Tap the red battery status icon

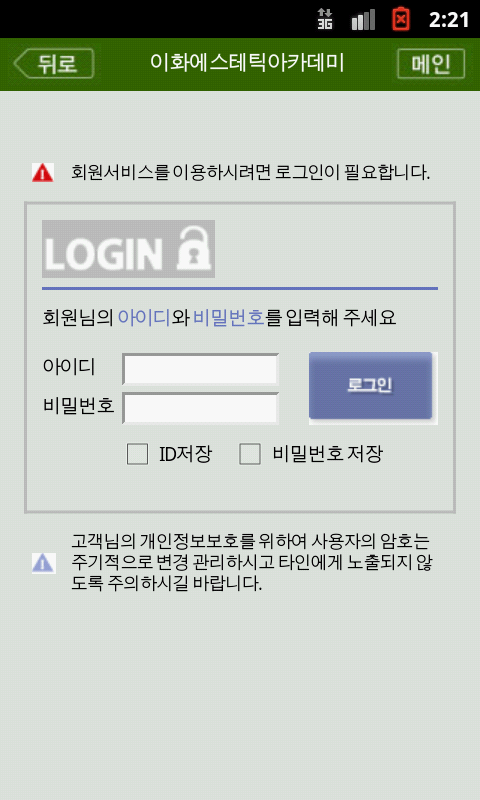pos(401,19)
